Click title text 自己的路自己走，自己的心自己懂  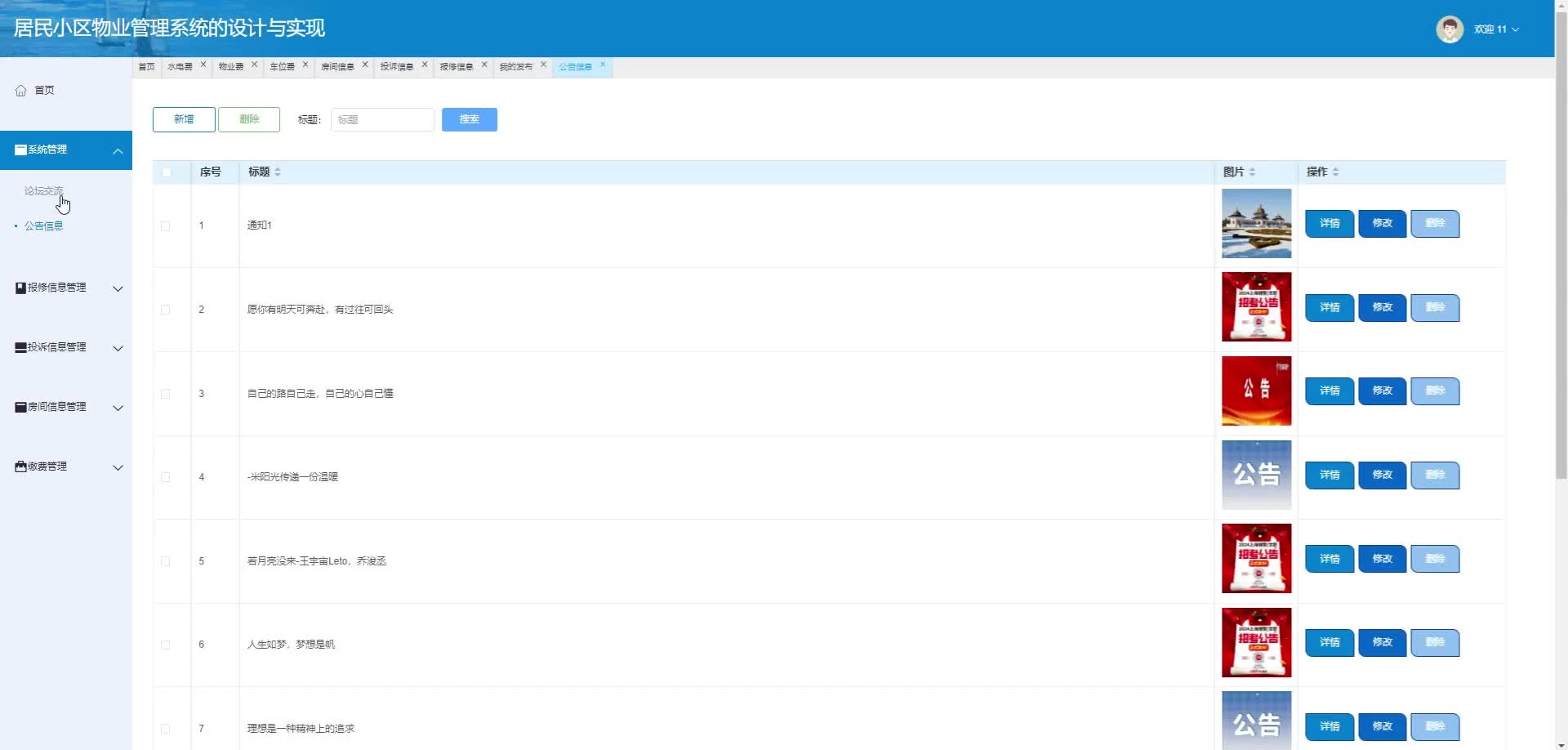(x=320, y=394)
